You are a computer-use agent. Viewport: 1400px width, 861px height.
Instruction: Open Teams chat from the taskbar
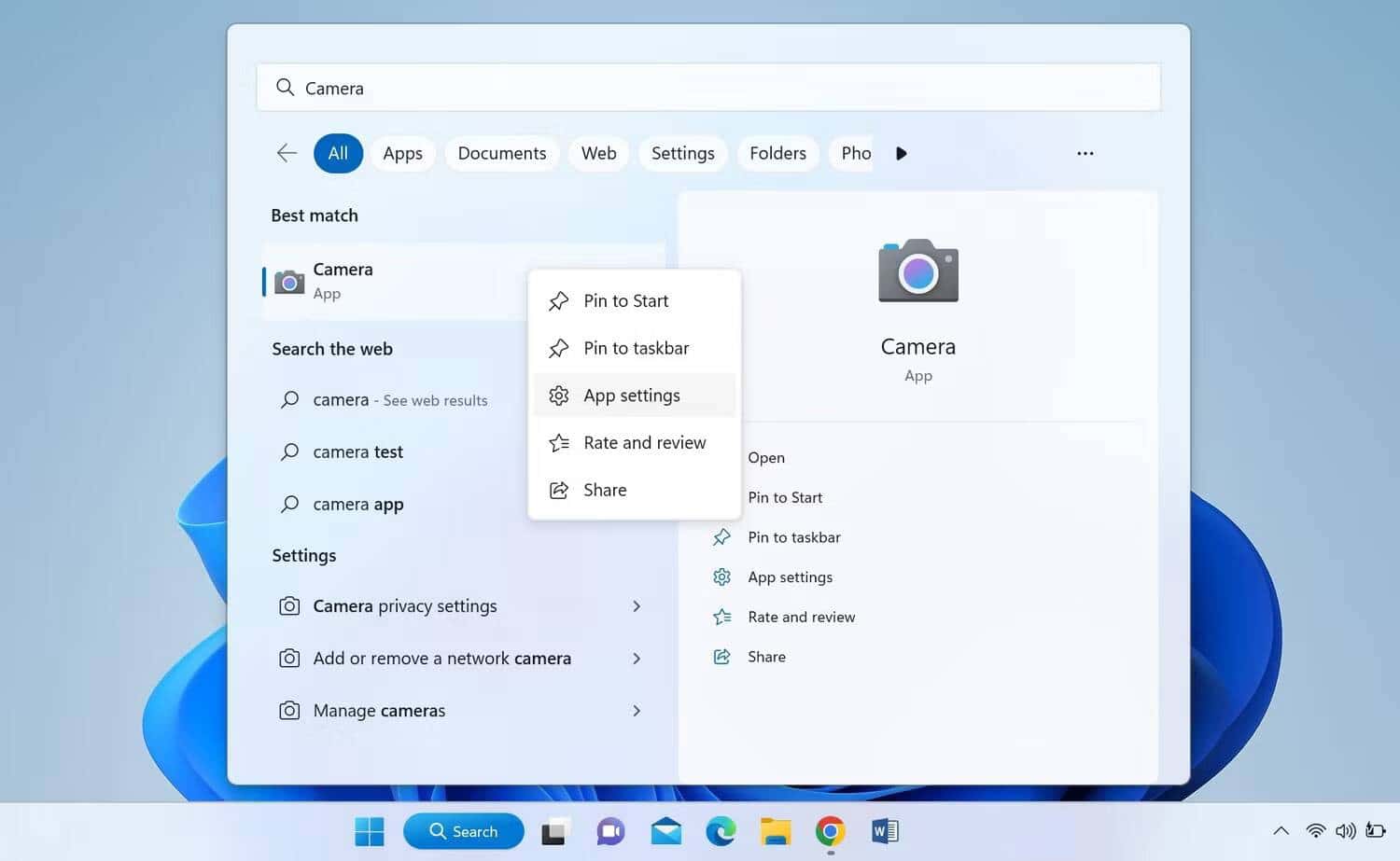(x=609, y=830)
